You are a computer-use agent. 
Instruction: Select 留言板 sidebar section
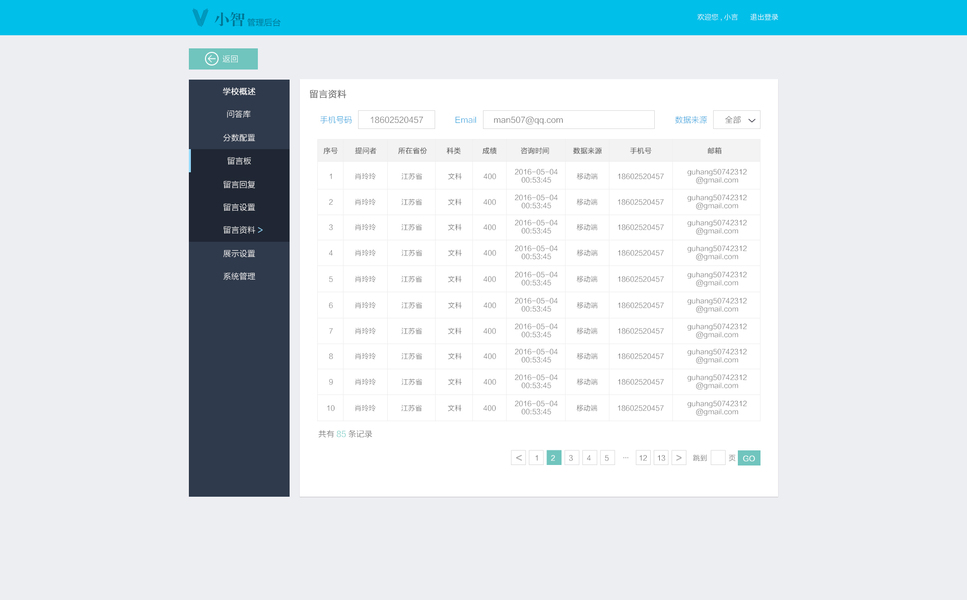pos(239,161)
